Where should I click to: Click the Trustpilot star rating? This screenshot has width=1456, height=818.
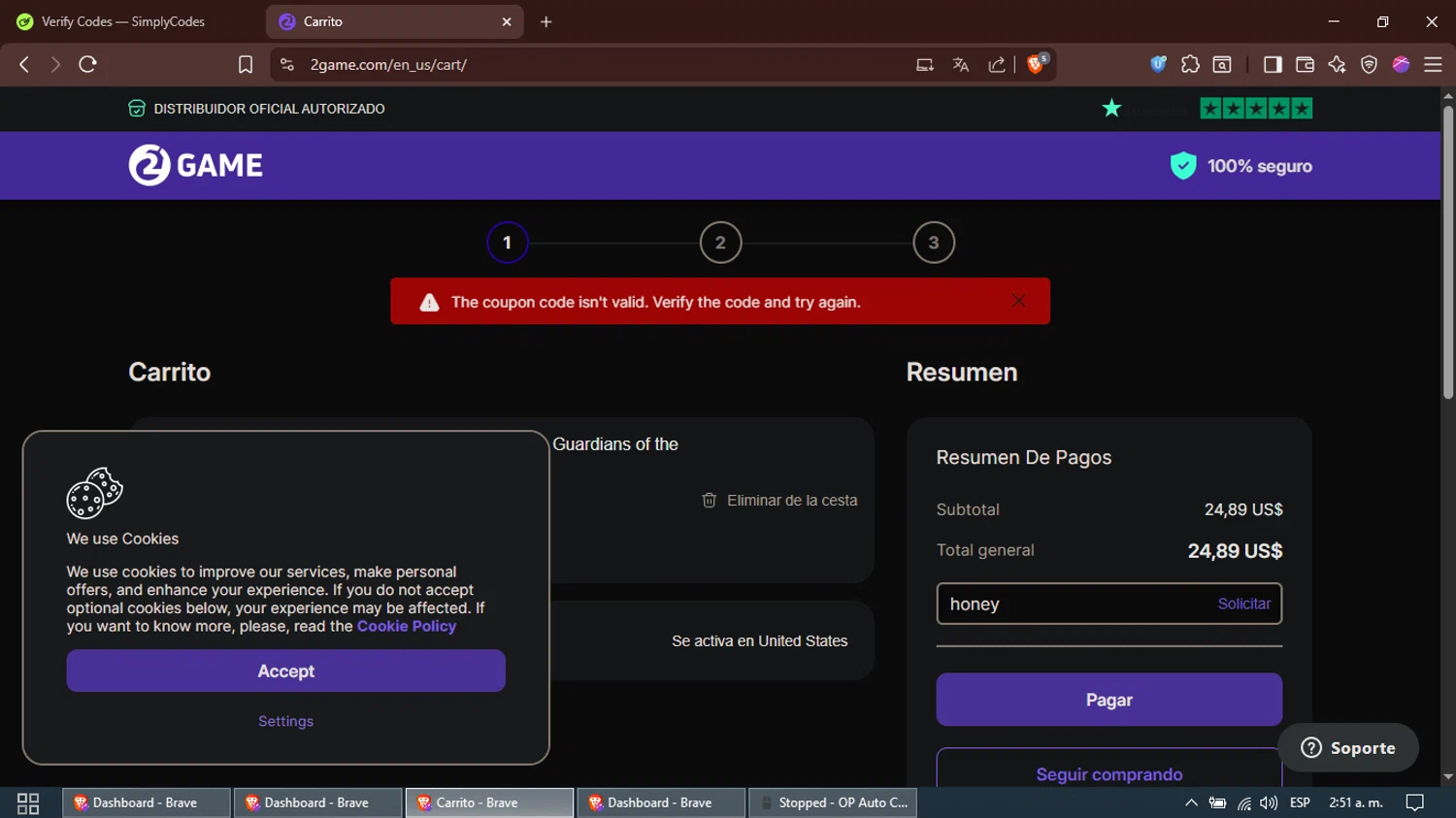pyautogui.click(x=1256, y=109)
